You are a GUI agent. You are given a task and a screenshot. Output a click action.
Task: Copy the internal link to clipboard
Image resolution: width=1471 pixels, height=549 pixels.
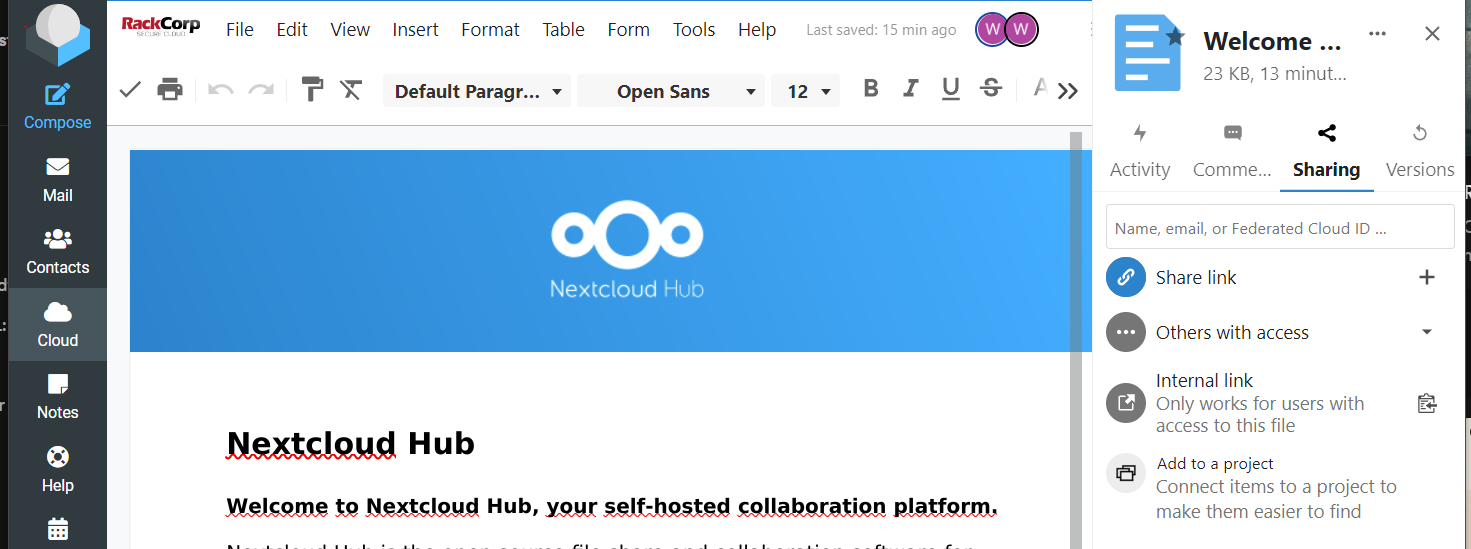tap(1427, 403)
